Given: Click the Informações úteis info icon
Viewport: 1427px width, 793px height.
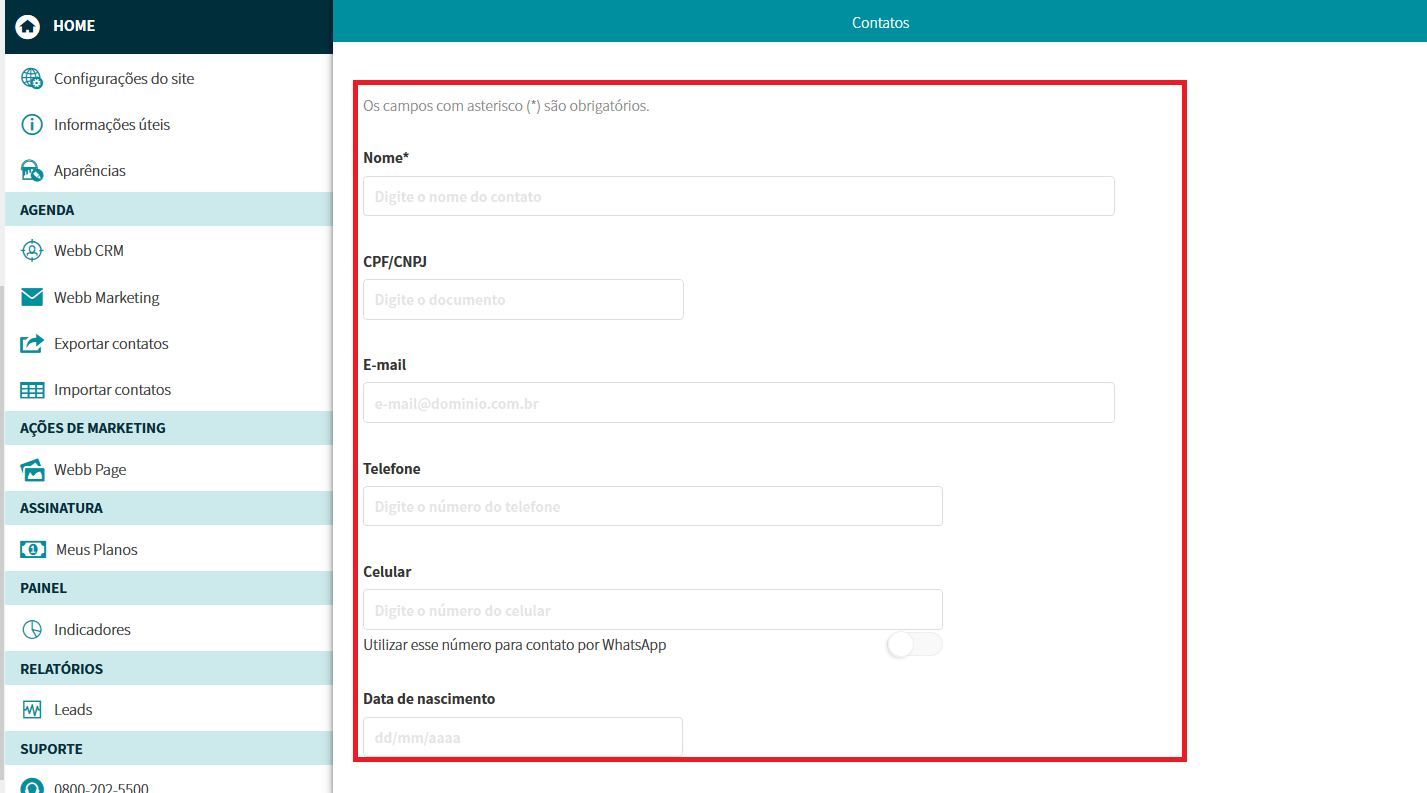Looking at the screenshot, I should pyautogui.click(x=32, y=125).
